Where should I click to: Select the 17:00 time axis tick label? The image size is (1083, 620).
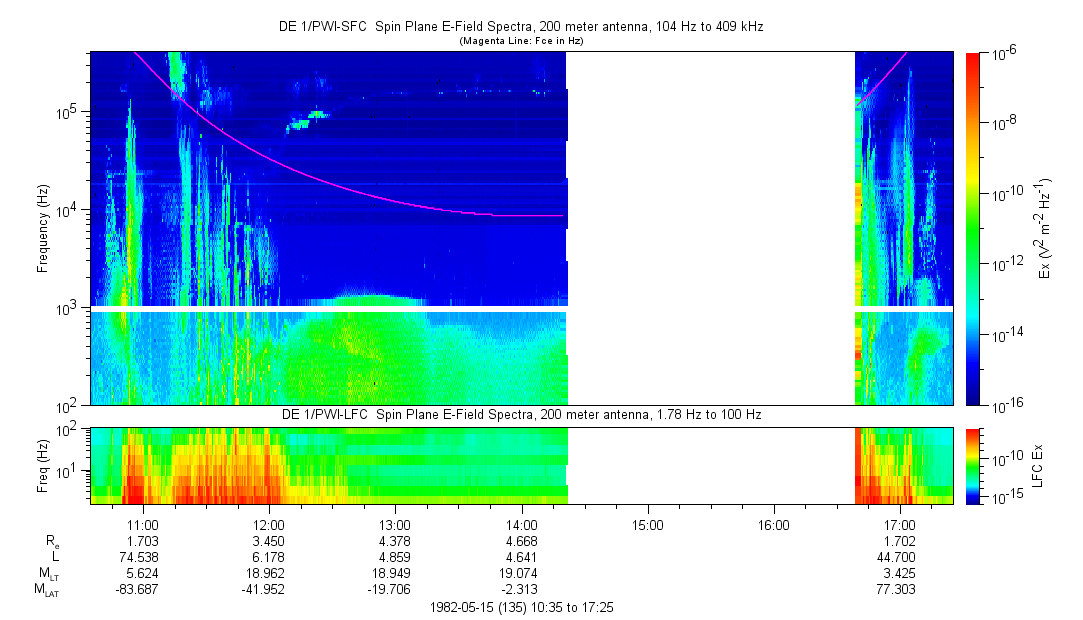tap(900, 524)
